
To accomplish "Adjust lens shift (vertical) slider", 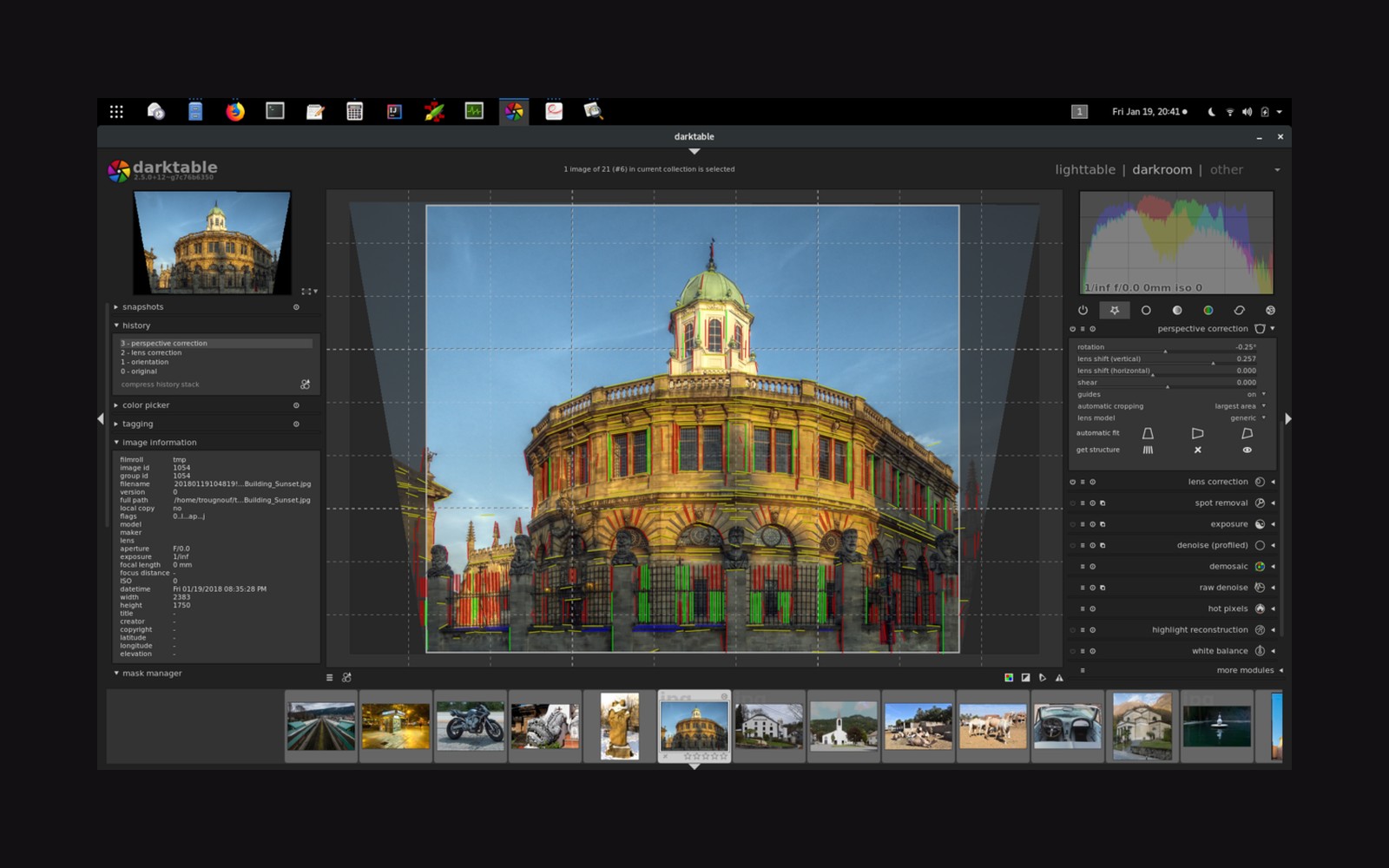I will [1167, 358].
